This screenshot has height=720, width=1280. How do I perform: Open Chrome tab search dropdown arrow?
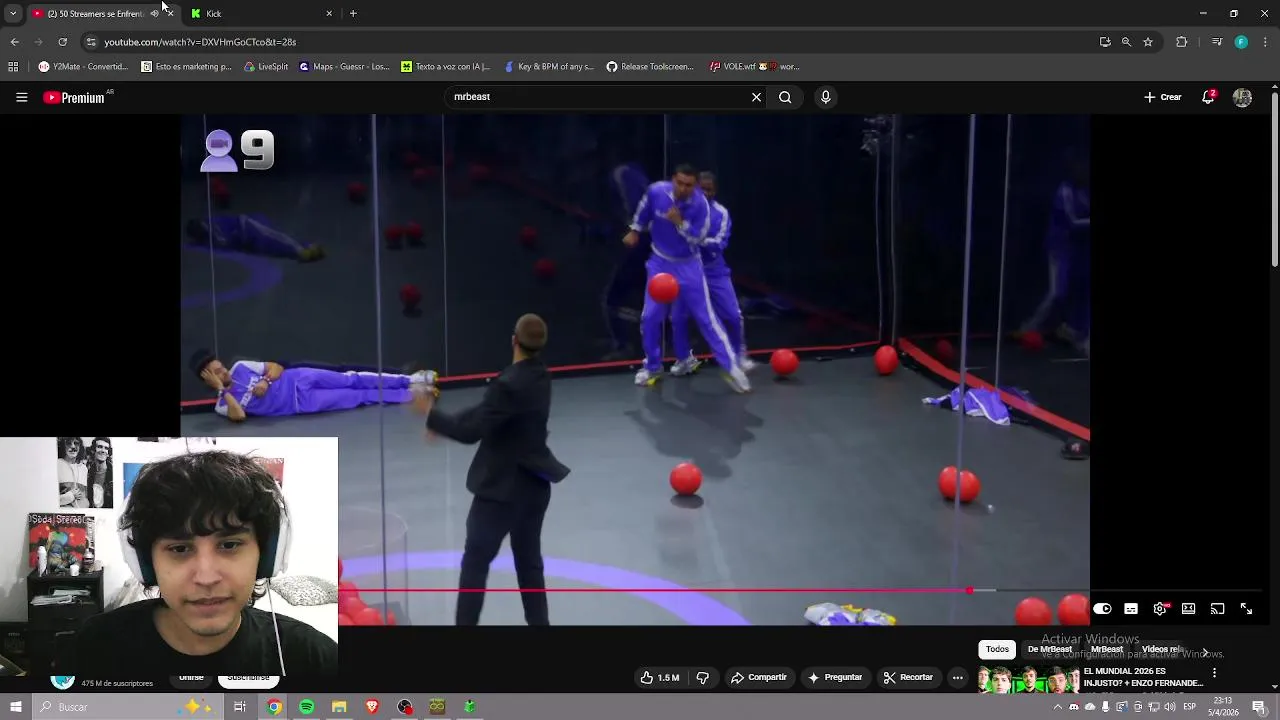(13, 13)
